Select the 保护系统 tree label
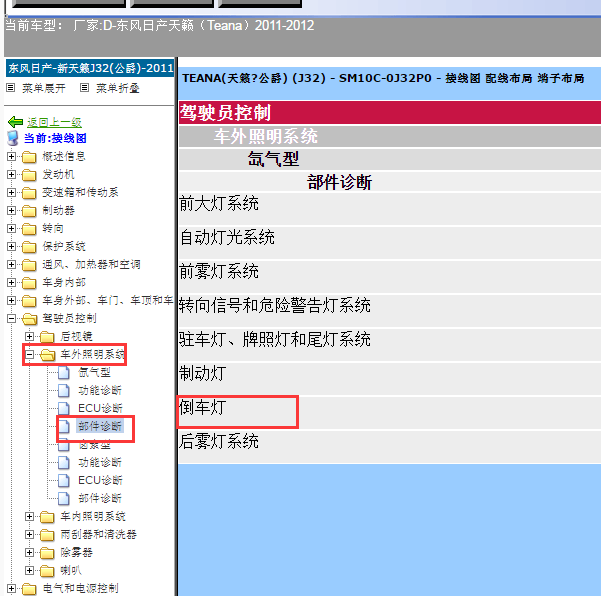The height and width of the screenshot is (596, 601). pos(64,246)
